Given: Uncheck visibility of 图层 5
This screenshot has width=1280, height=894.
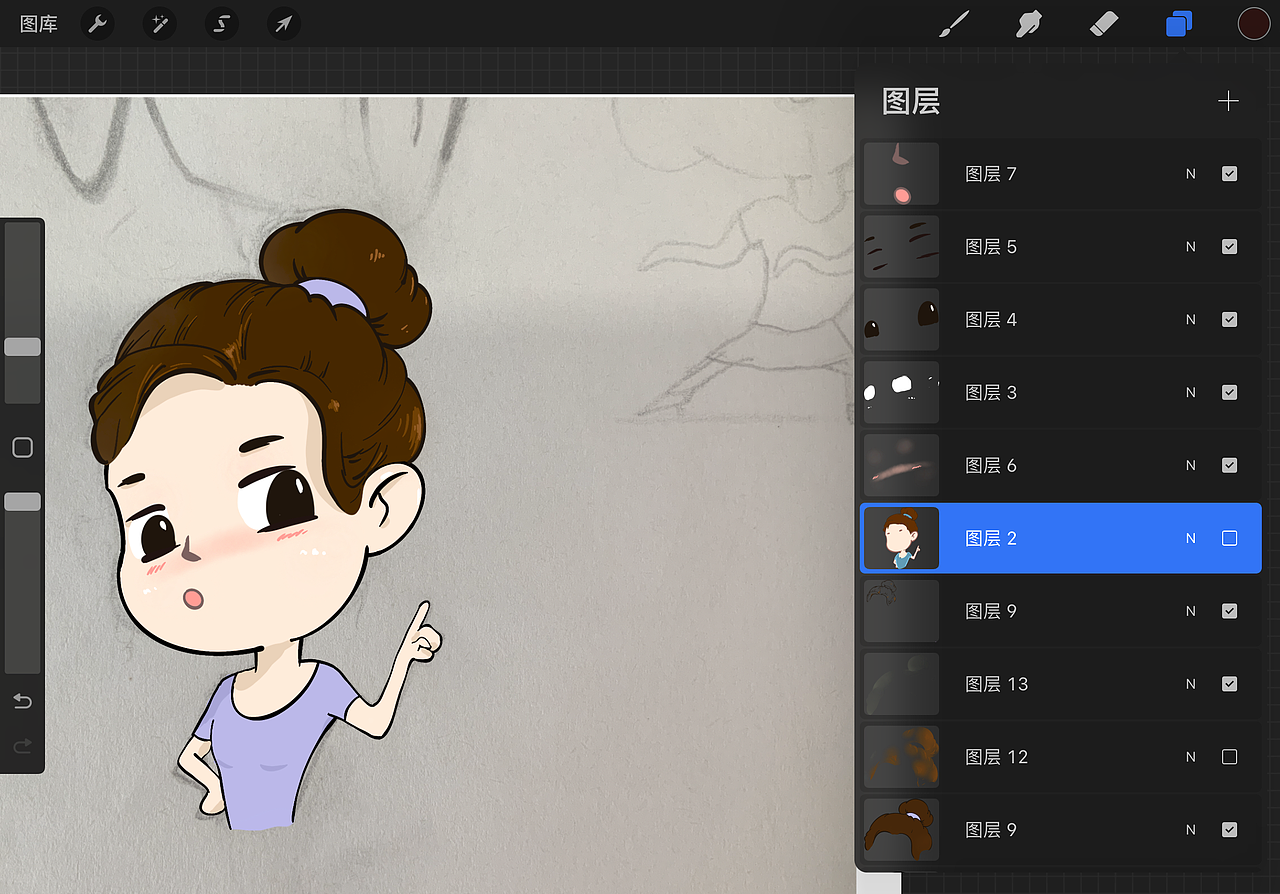Looking at the screenshot, I should point(1230,247).
